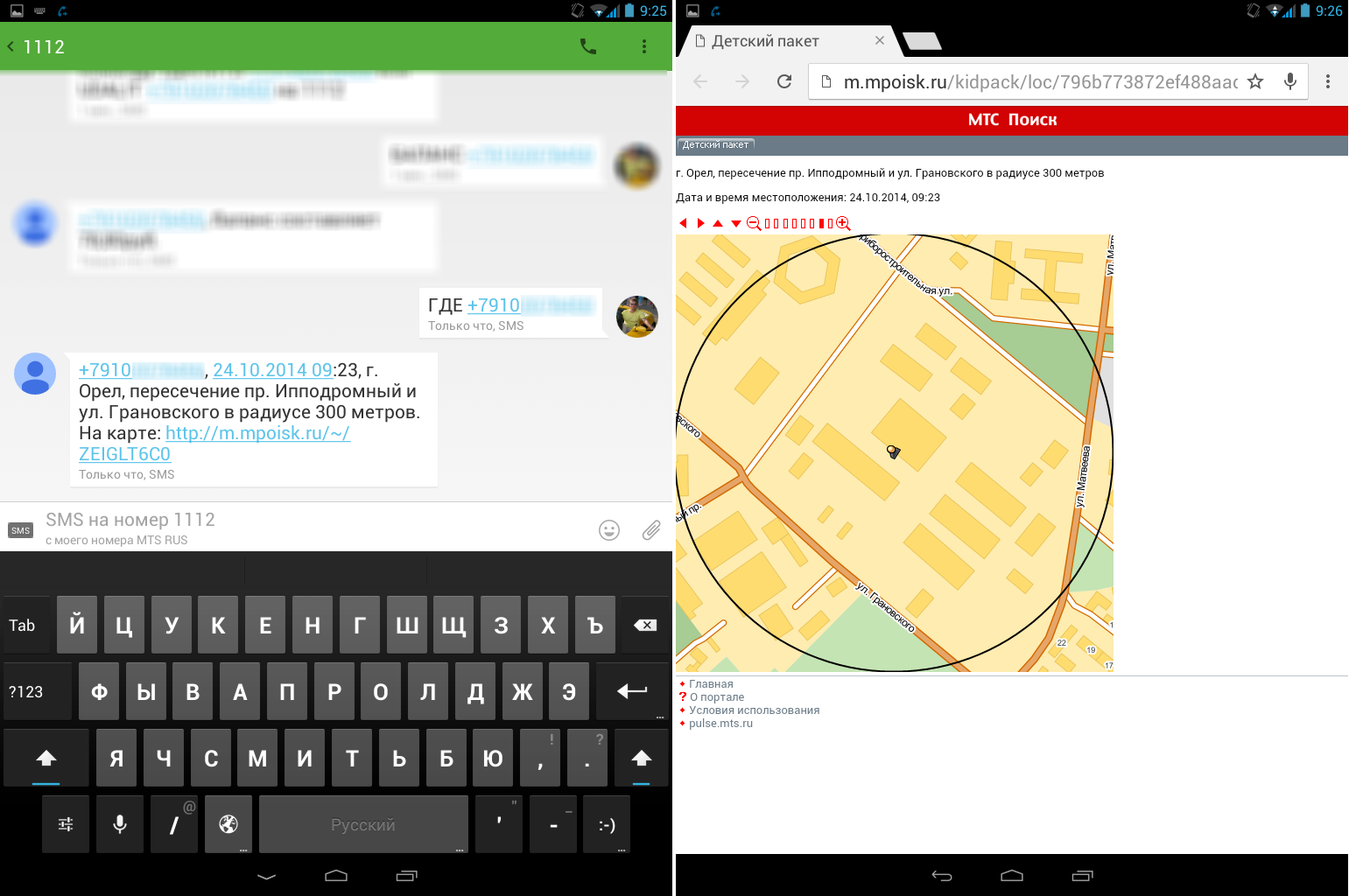Select the first map zoom level box
The width and height of the screenshot is (1349, 896).
767,223
